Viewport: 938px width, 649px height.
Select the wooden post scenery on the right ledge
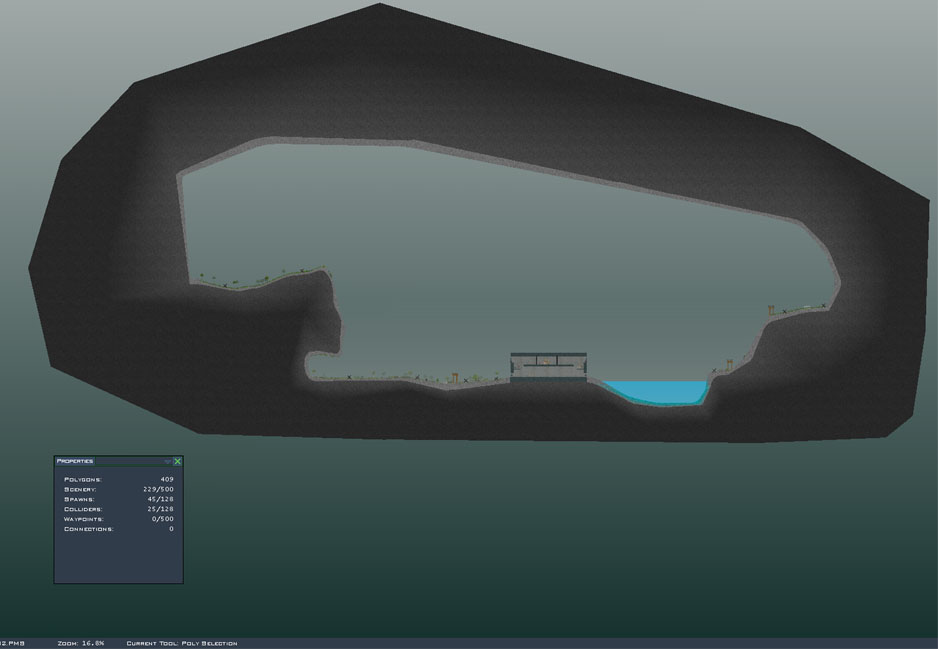[x=770, y=310]
